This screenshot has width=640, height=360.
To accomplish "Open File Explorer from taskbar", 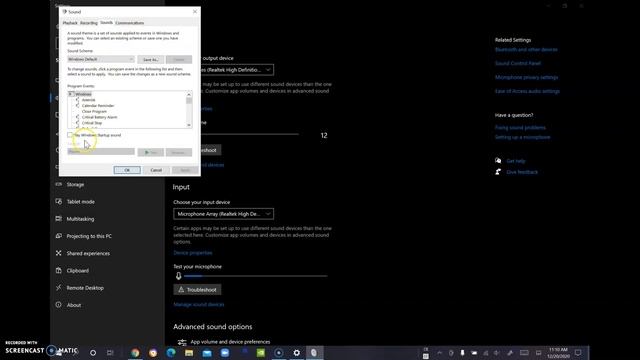I will click(189, 353).
